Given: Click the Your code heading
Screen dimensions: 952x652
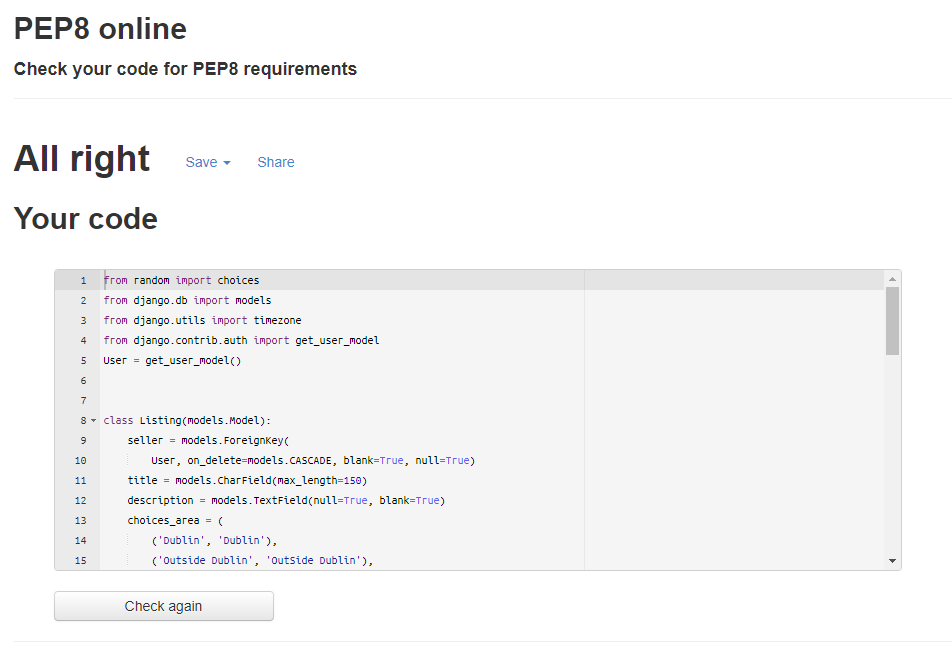Looking at the screenshot, I should (85, 219).
